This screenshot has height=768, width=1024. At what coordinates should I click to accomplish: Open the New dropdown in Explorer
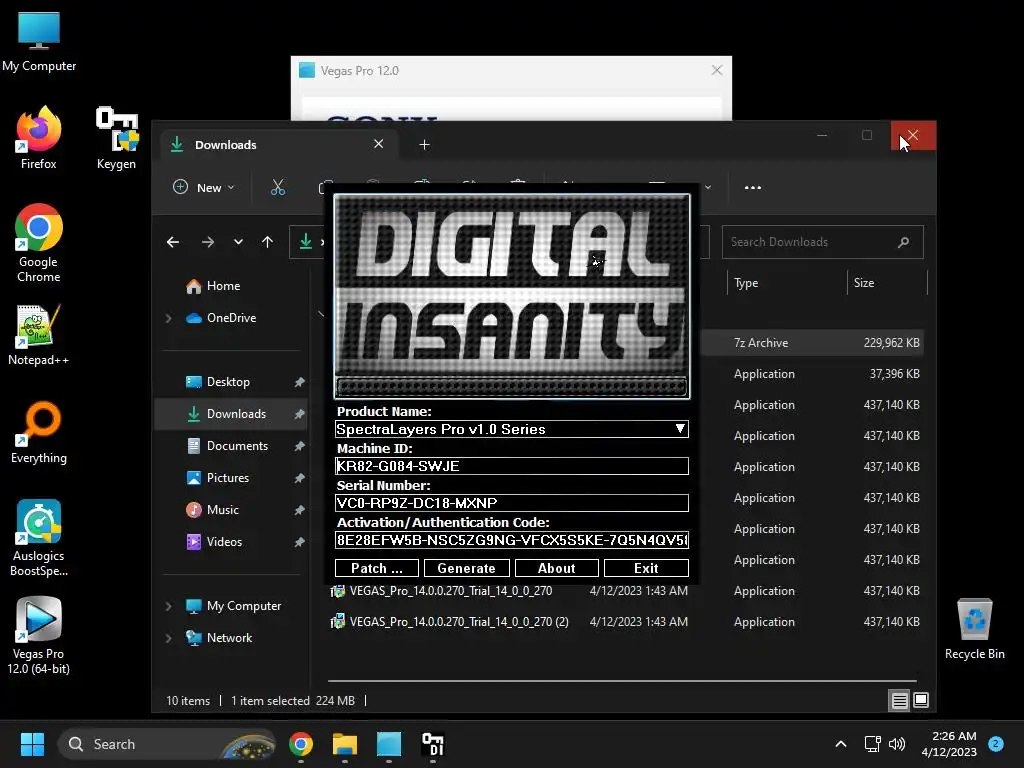[x=204, y=188]
